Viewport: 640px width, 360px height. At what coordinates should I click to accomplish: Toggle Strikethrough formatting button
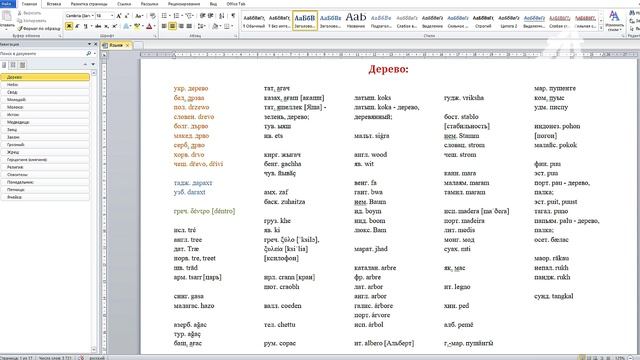tap(98, 26)
